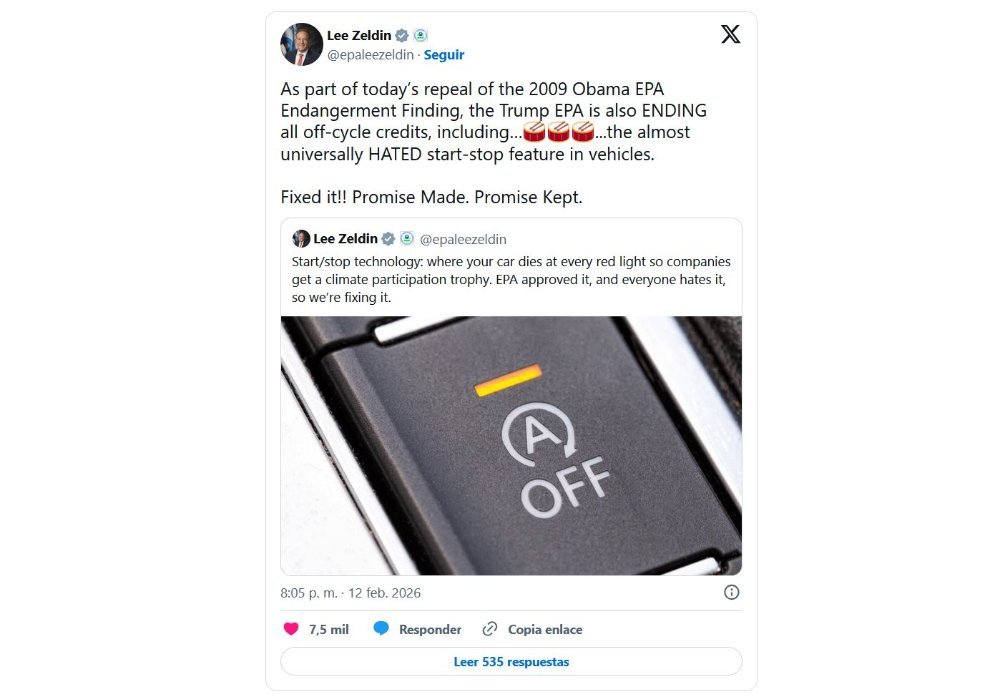Screen dimensions: 1000x697
Task: Click the small avatar in quoted tweet
Action: point(301,238)
